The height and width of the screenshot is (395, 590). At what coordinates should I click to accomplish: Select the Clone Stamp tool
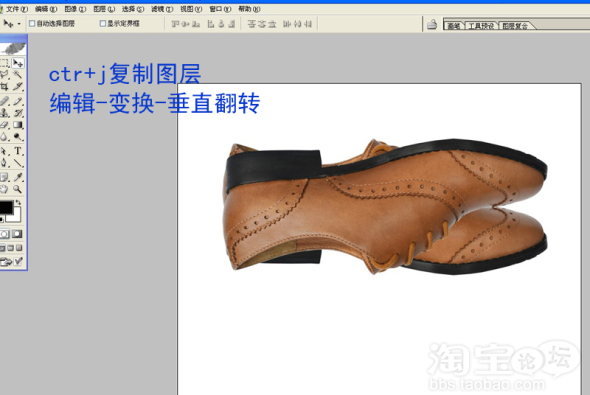[x=5, y=112]
